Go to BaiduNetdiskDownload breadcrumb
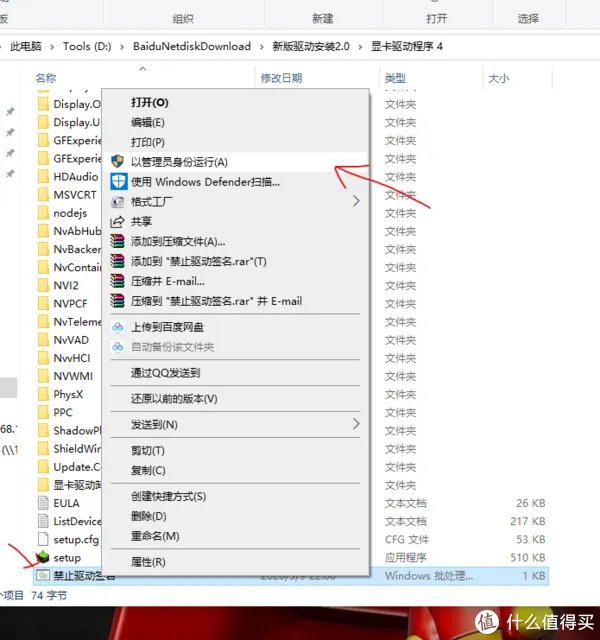The image size is (600, 640). click(x=192, y=46)
